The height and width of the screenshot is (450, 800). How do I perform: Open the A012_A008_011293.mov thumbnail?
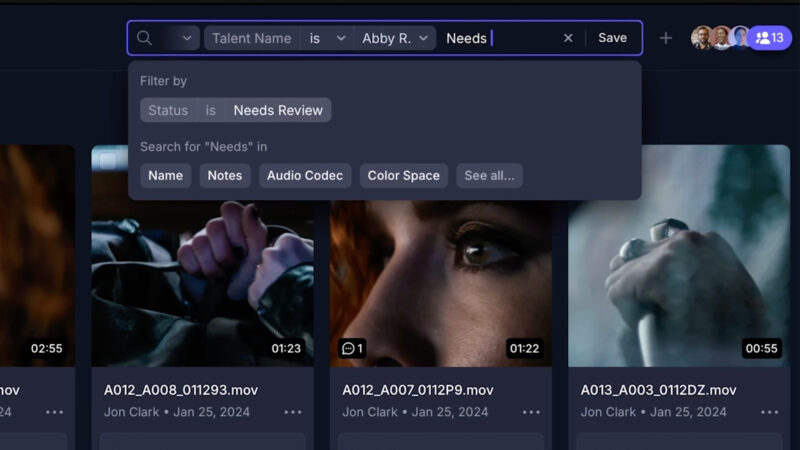tap(203, 283)
